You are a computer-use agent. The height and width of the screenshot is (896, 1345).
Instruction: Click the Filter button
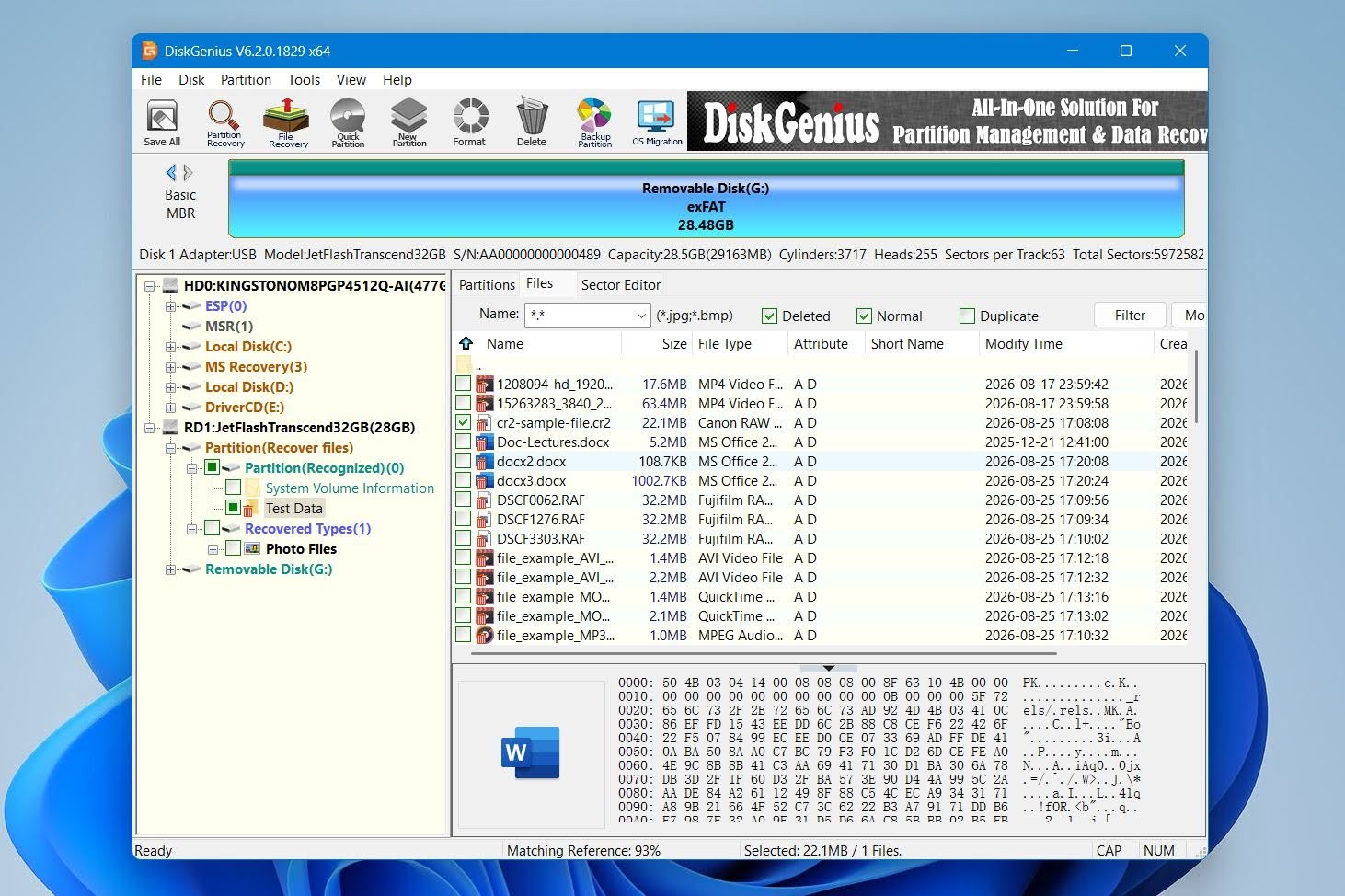pyautogui.click(x=1130, y=316)
